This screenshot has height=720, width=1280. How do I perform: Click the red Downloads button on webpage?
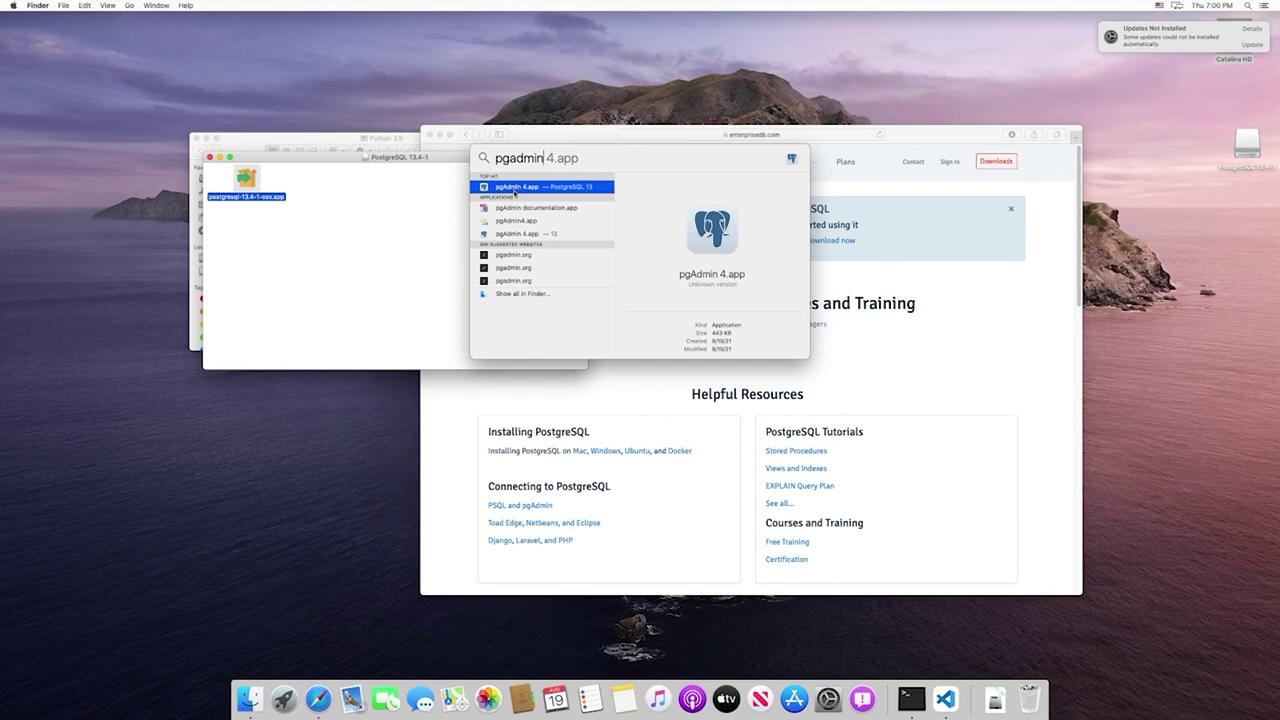click(995, 161)
